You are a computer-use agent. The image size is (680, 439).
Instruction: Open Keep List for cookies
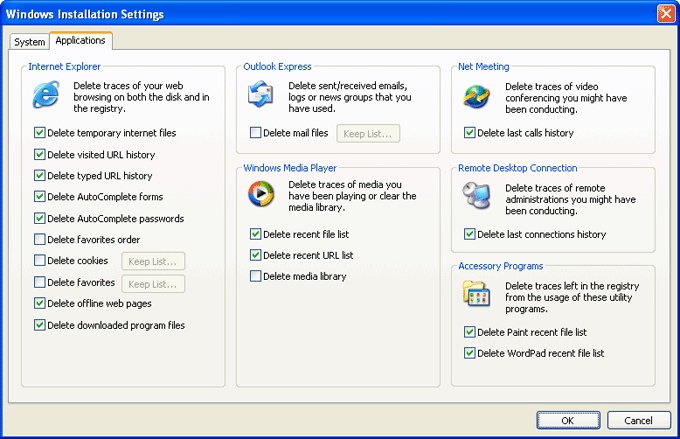tap(153, 261)
